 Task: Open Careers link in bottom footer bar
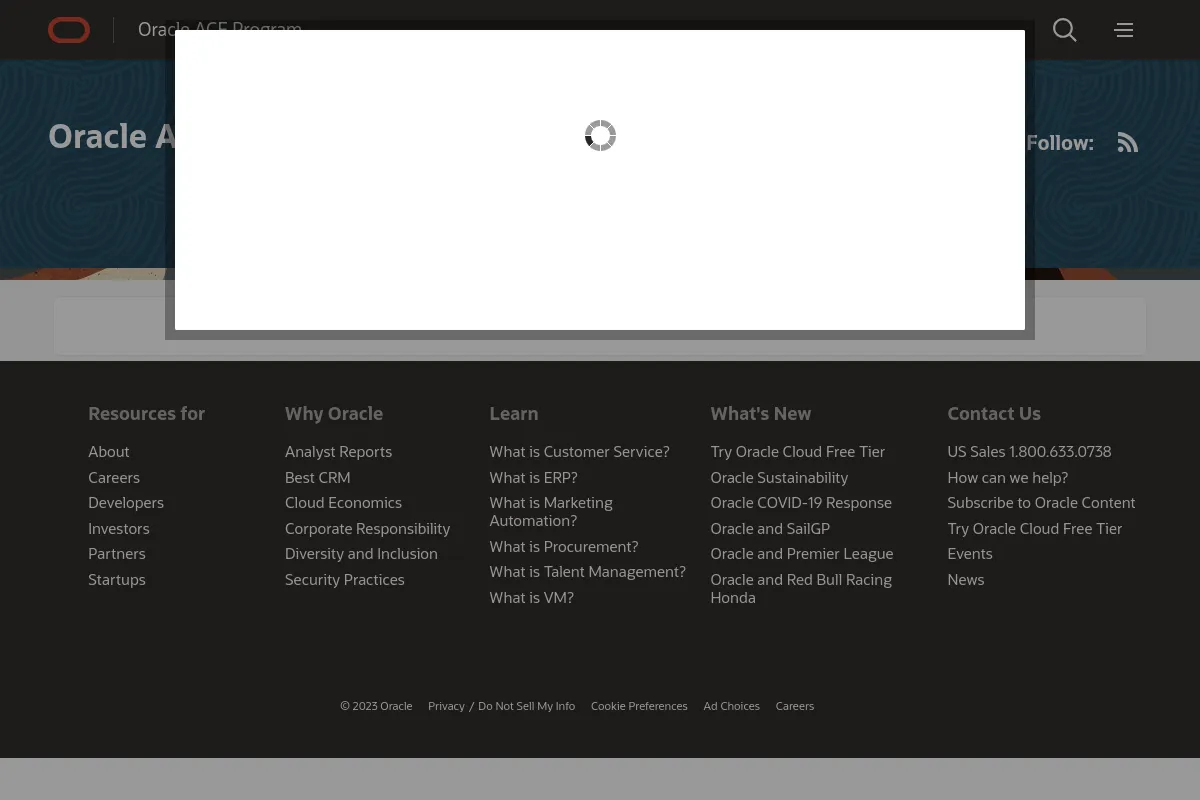pos(795,706)
